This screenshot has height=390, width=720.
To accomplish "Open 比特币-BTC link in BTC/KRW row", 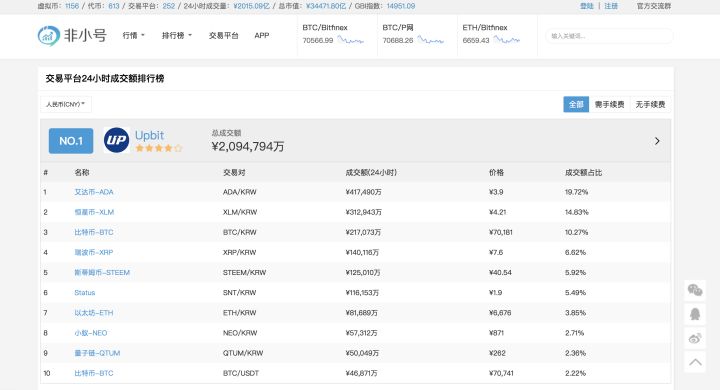I will coord(94,232).
